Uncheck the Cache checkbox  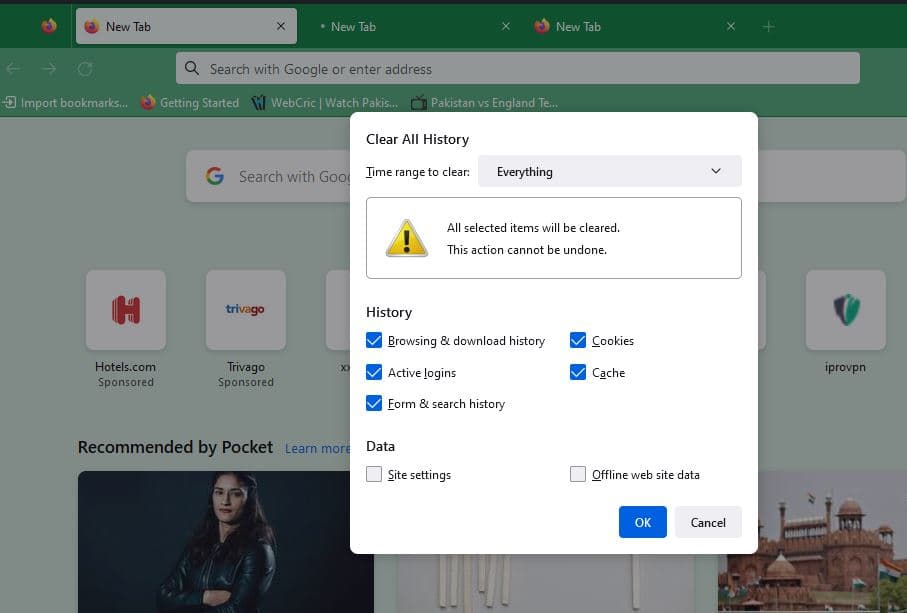point(578,372)
